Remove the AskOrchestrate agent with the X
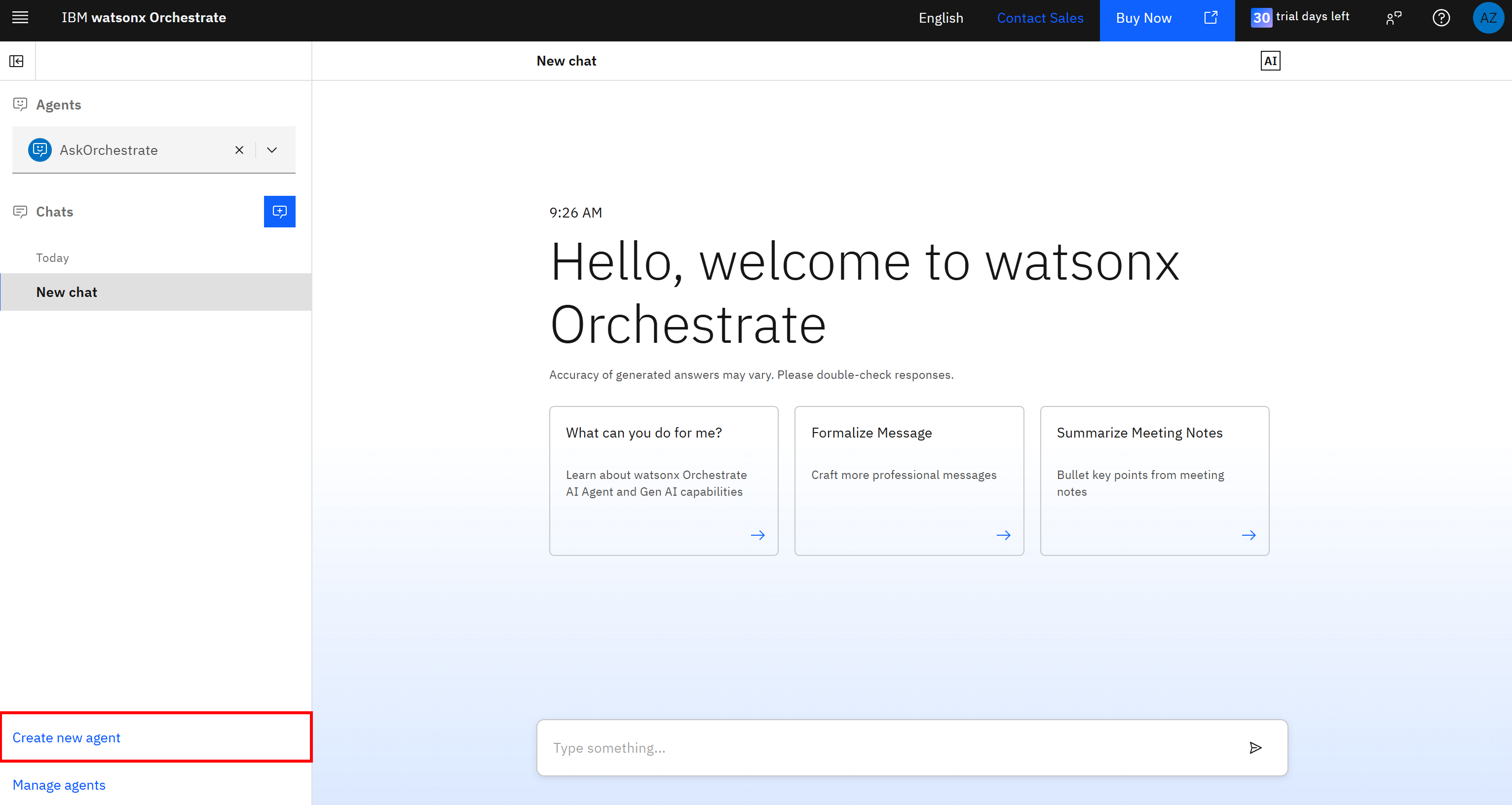 tap(239, 149)
